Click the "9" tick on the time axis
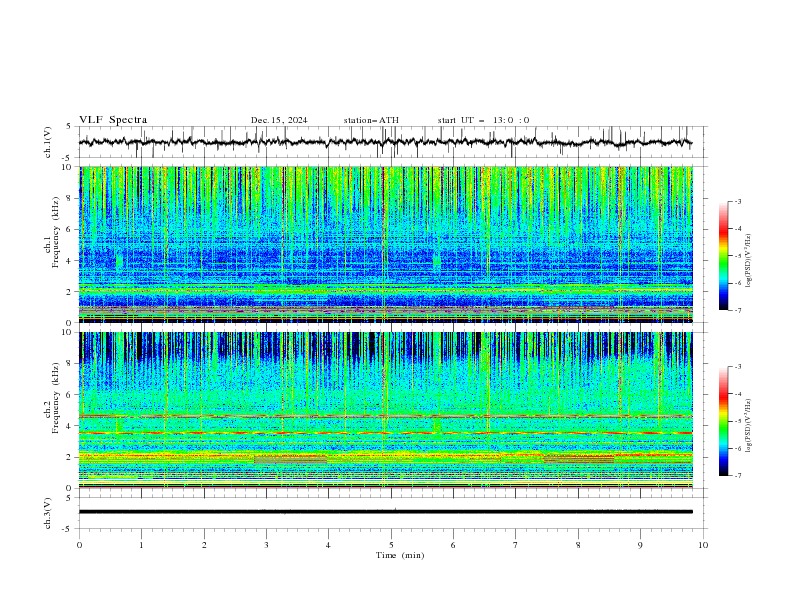 tap(640, 545)
